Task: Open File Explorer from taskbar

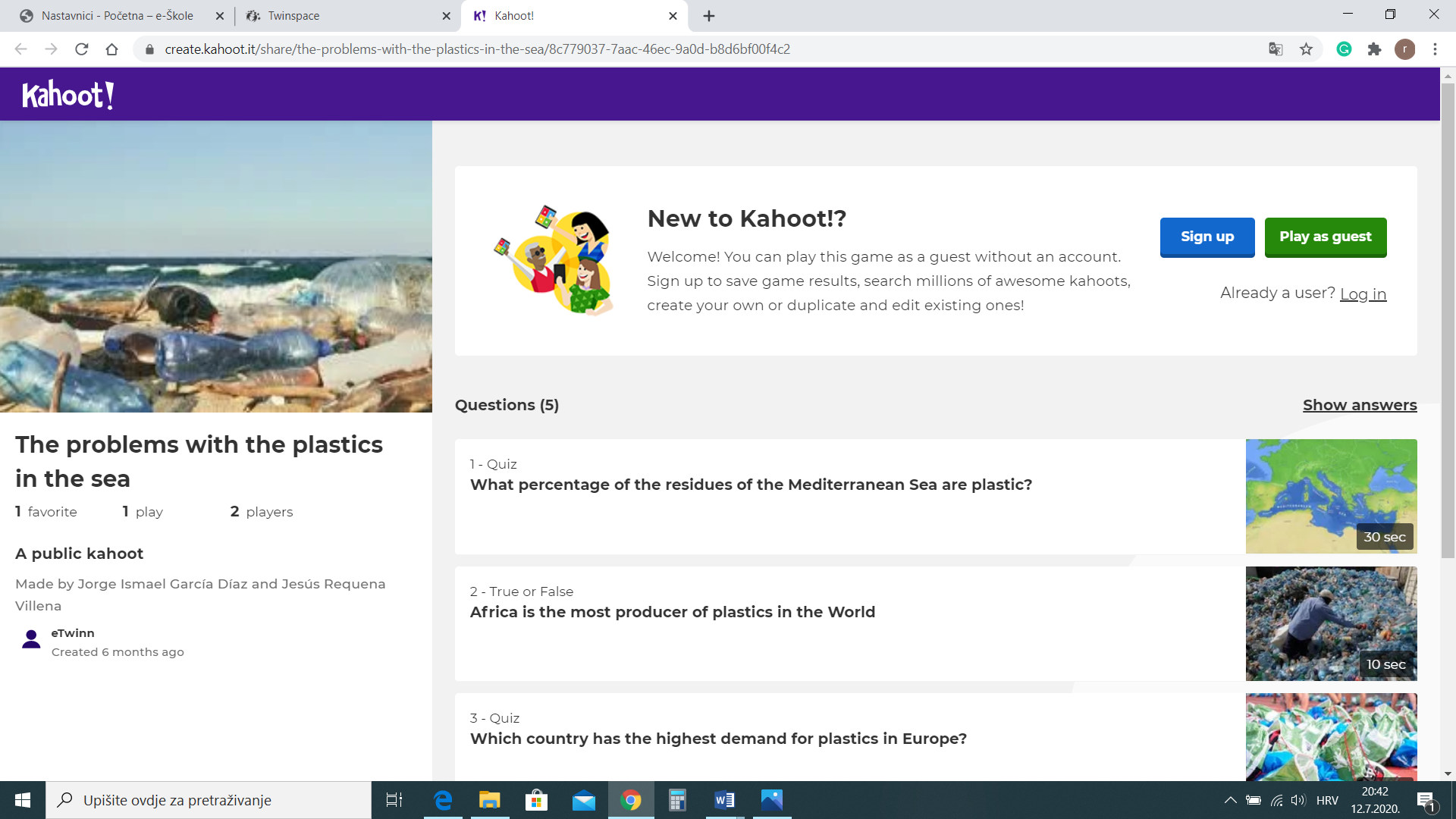Action: pyautogui.click(x=490, y=800)
